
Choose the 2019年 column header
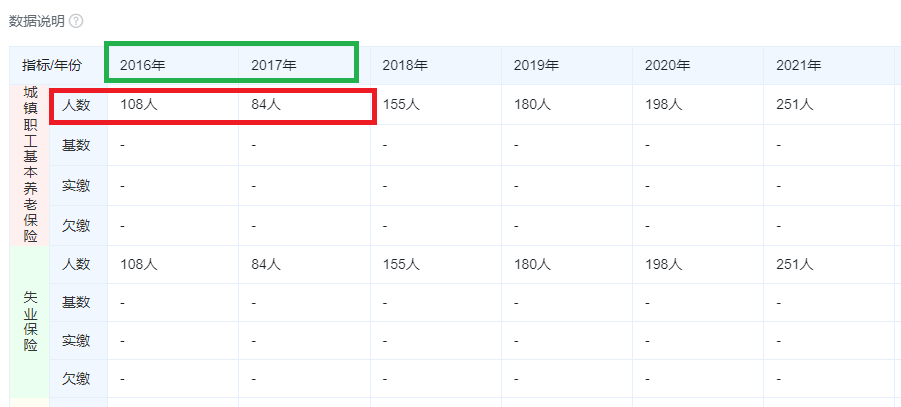pyautogui.click(x=536, y=65)
